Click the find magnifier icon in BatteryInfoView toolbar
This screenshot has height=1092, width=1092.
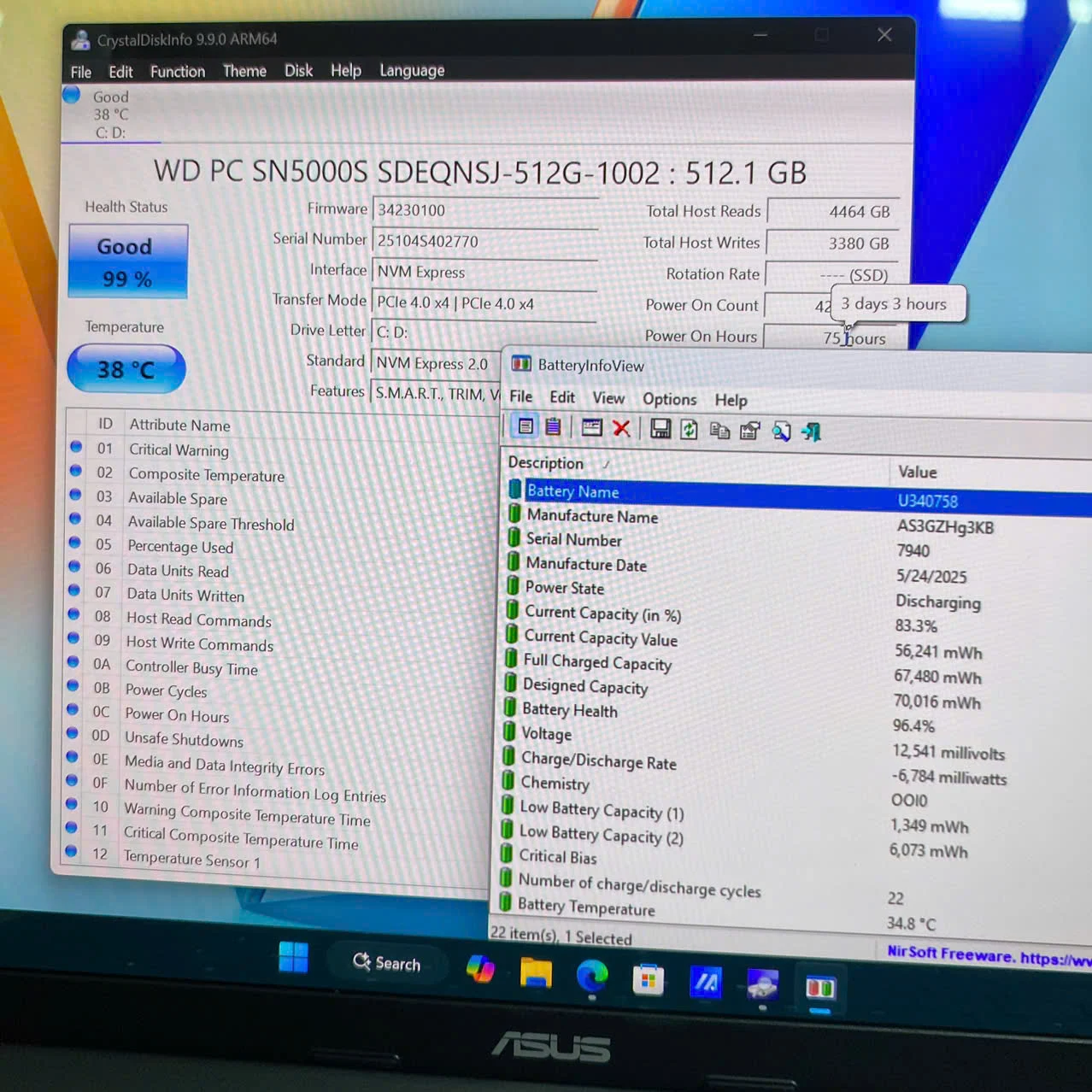tap(781, 432)
